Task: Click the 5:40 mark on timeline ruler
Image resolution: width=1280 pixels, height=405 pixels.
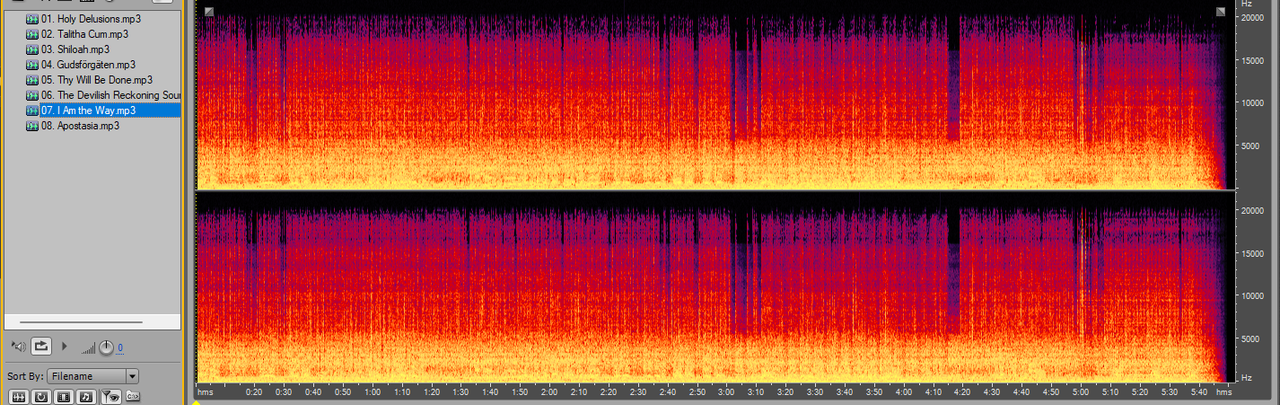Action: click(x=1198, y=393)
